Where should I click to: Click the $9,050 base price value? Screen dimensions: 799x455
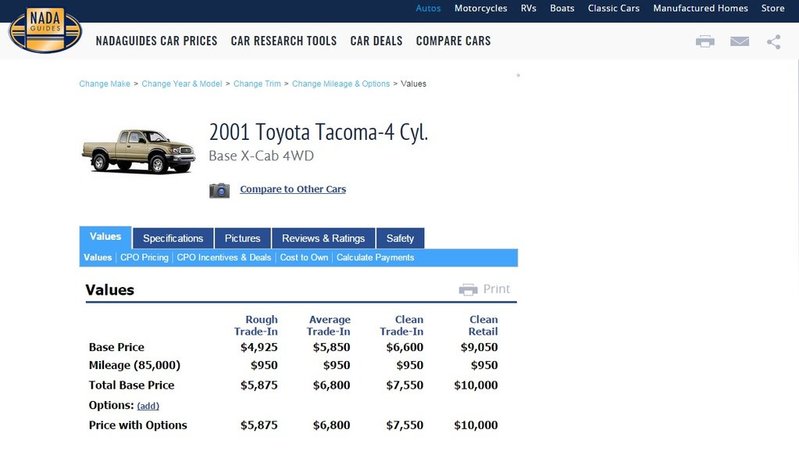pos(479,347)
